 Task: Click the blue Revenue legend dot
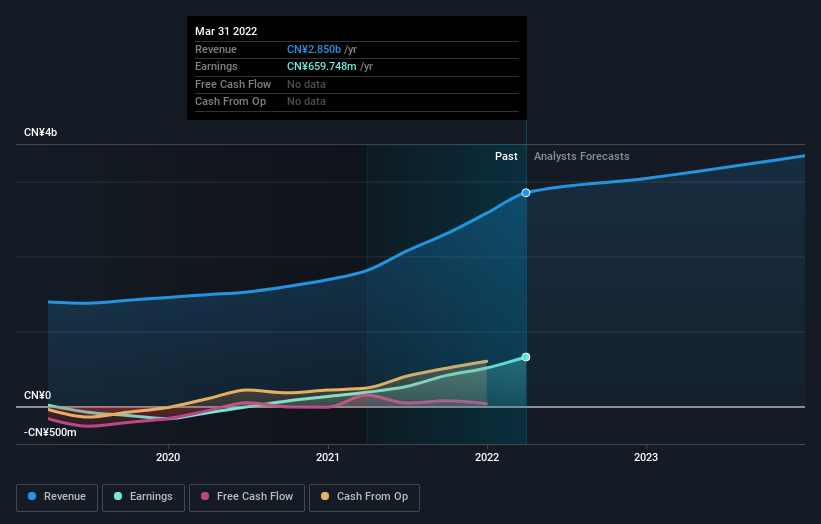32,496
